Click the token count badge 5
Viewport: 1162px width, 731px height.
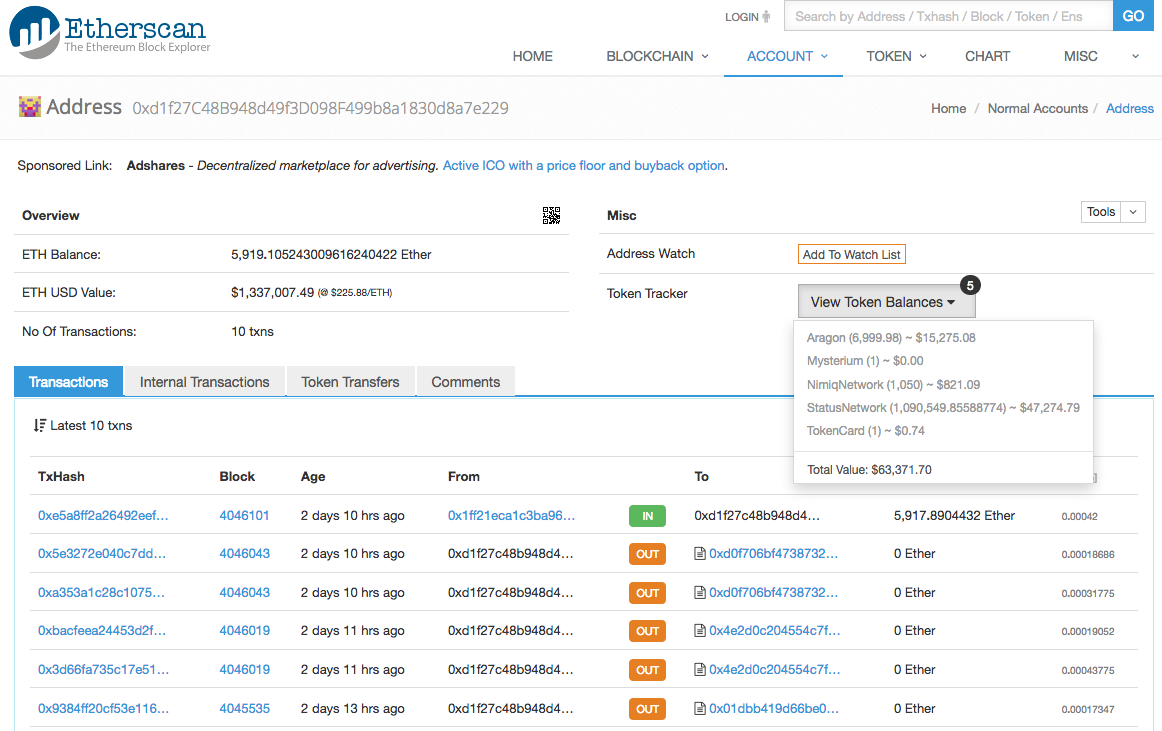point(970,285)
